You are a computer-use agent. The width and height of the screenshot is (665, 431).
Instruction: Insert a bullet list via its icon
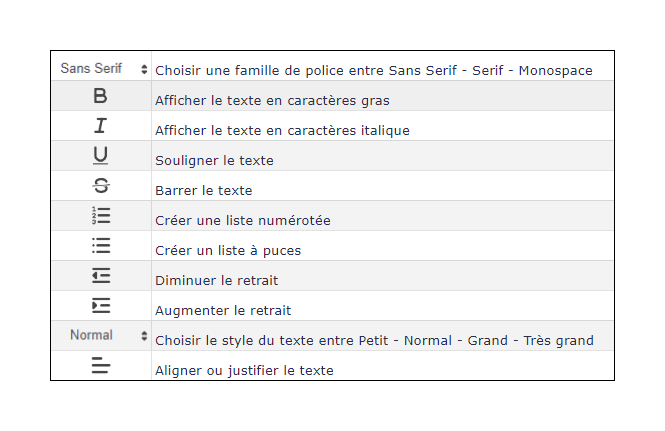(101, 246)
